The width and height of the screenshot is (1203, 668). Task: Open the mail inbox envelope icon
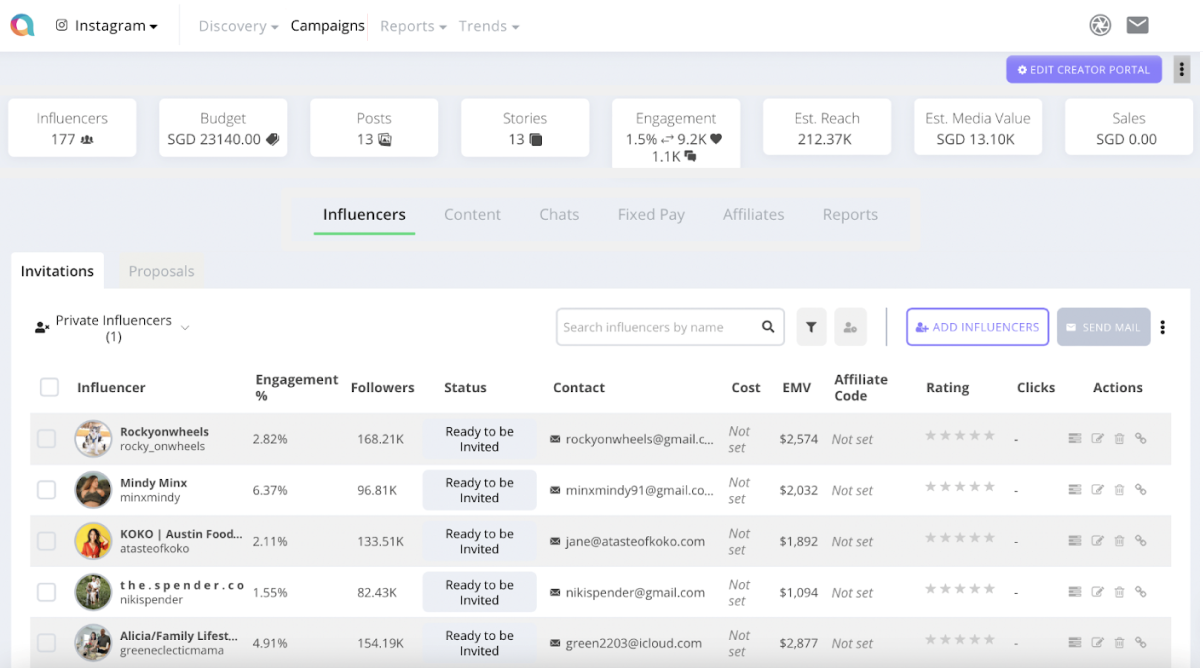1137,26
